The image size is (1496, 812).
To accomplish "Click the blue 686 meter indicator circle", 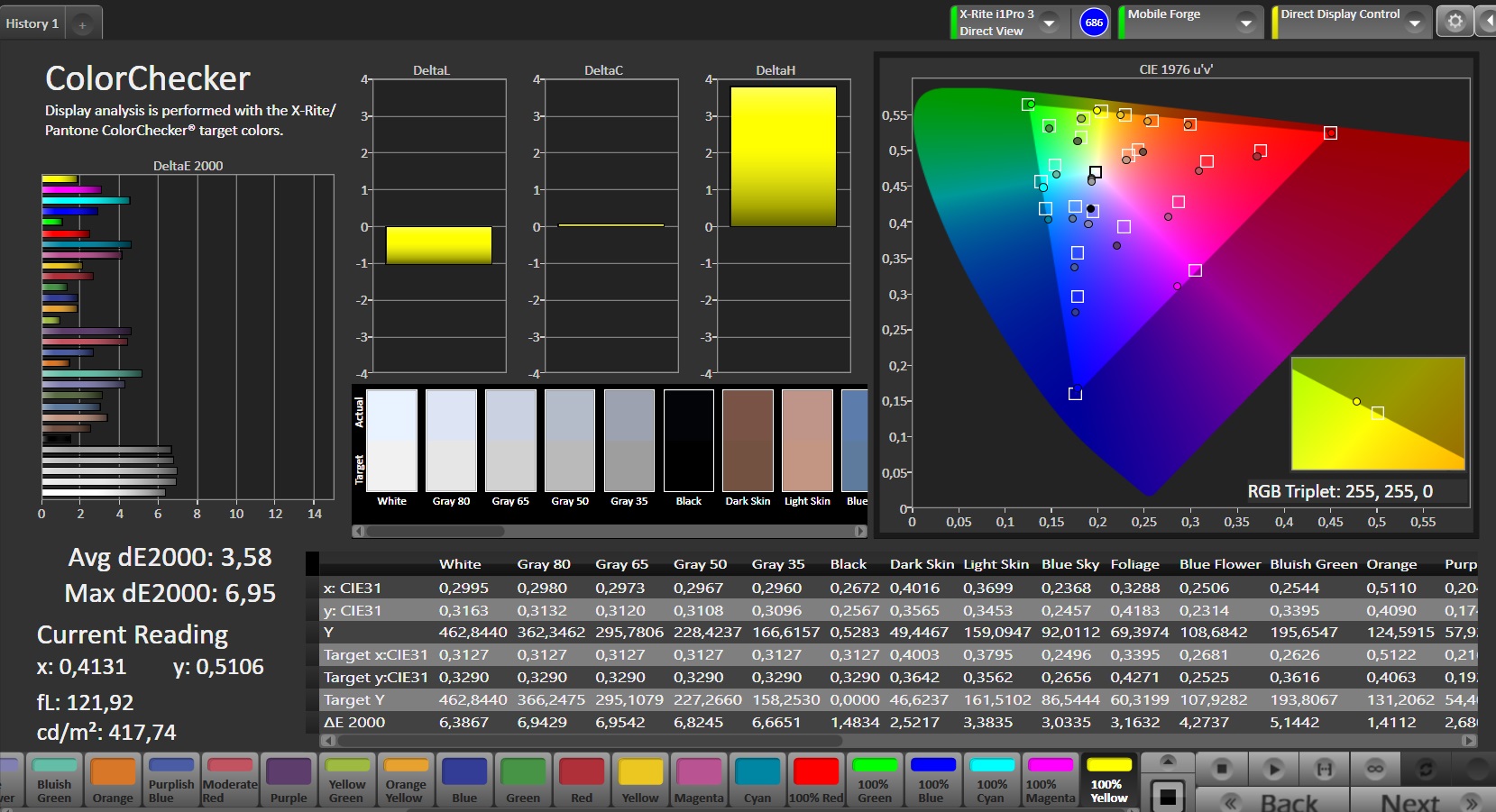I will pos(1094,23).
